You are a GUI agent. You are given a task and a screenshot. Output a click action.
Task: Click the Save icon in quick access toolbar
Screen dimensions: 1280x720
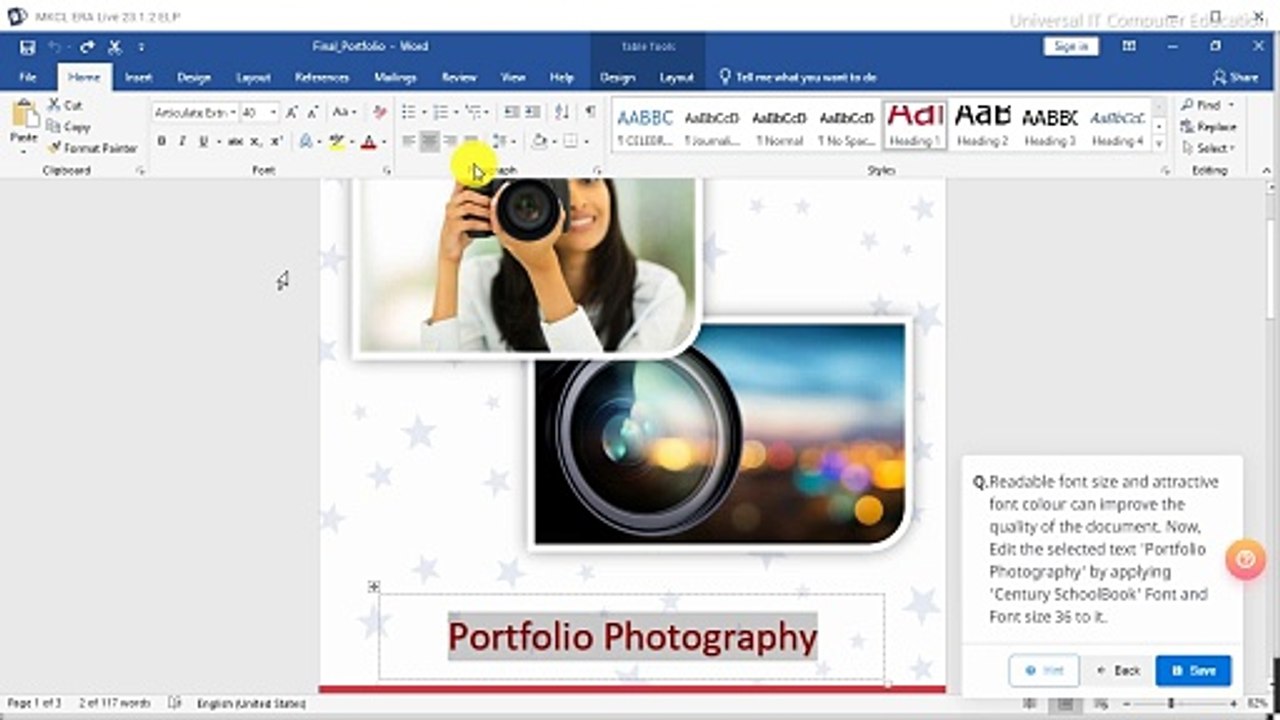28,47
